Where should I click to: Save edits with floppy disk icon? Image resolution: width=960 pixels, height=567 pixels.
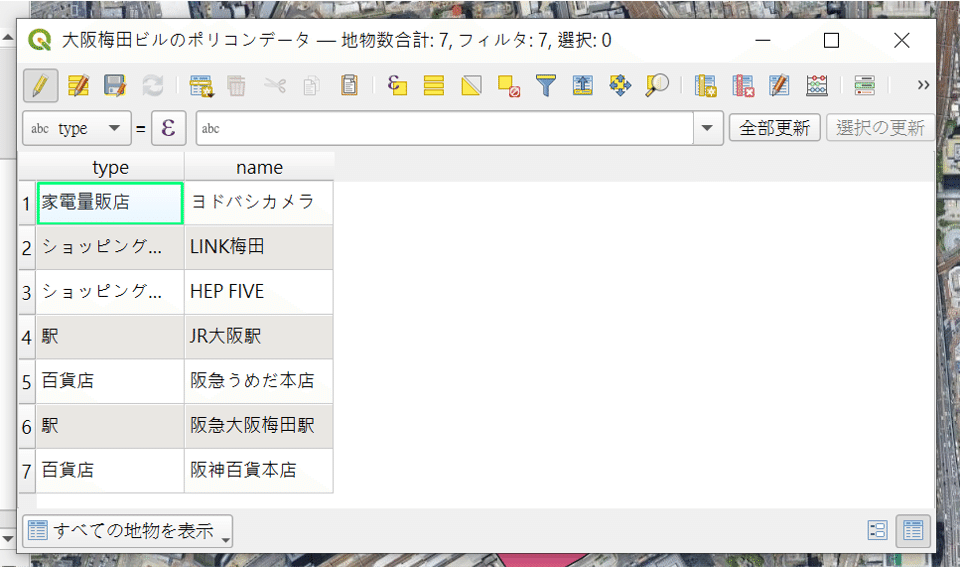115,85
